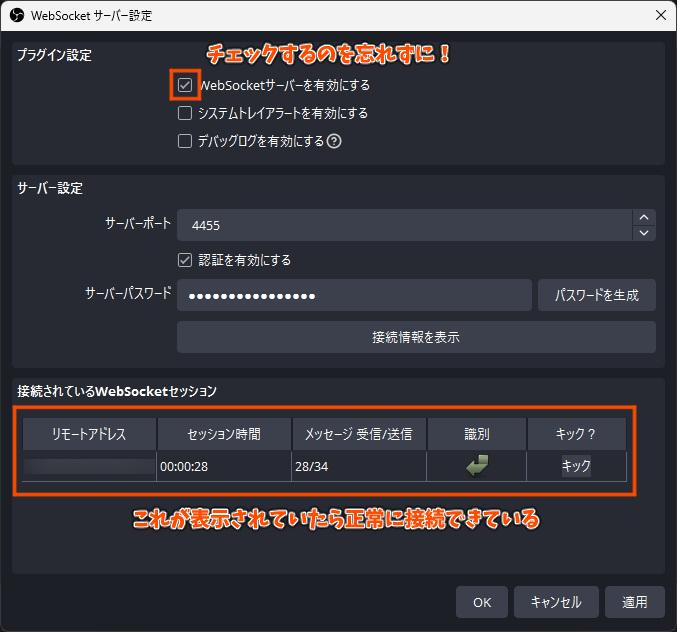Click the server port field showing 4455

pos(400,225)
